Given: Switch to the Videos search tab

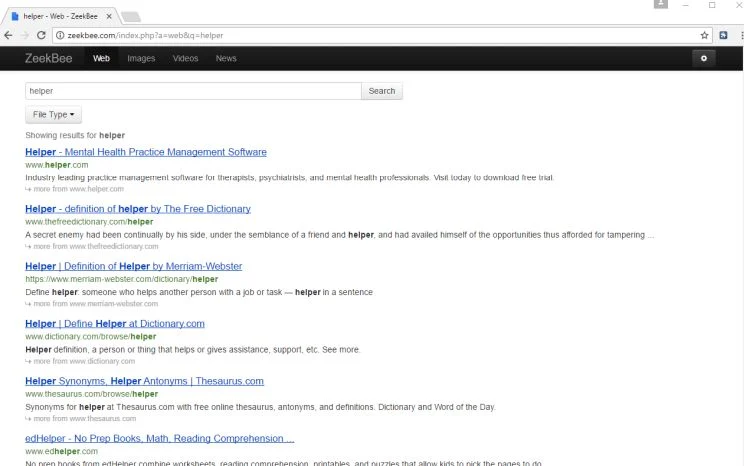Looking at the screenshot, I should 185,58.
